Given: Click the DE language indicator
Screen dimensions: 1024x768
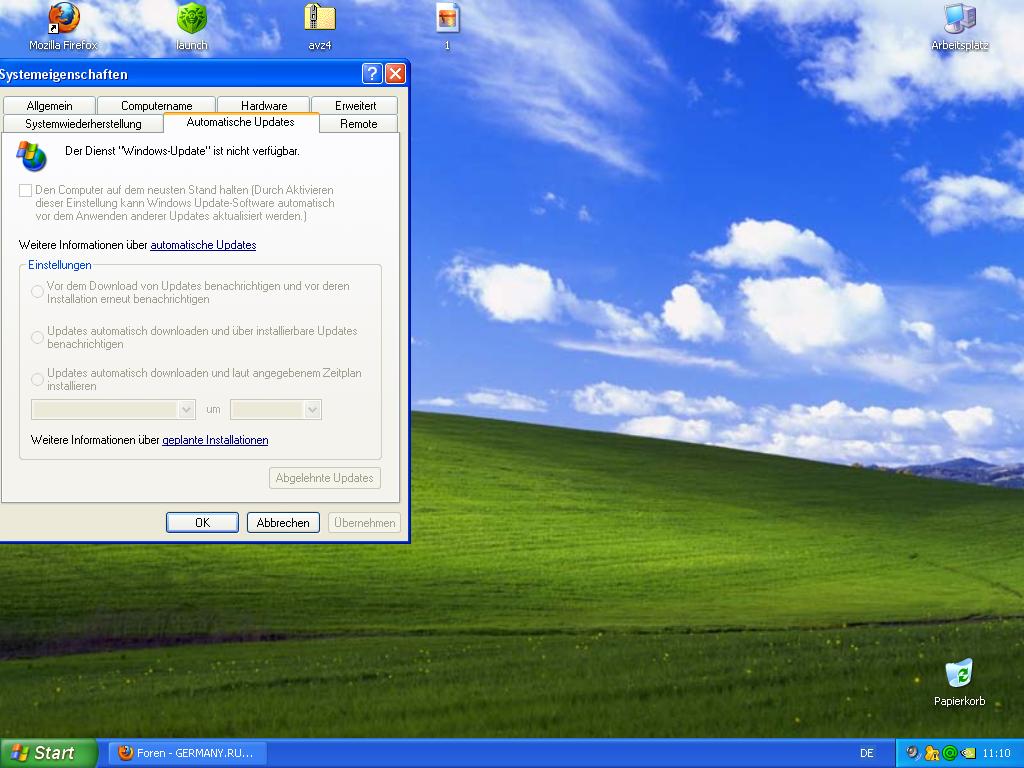Looking at the screenshot, I should click(x=867, y=753).
